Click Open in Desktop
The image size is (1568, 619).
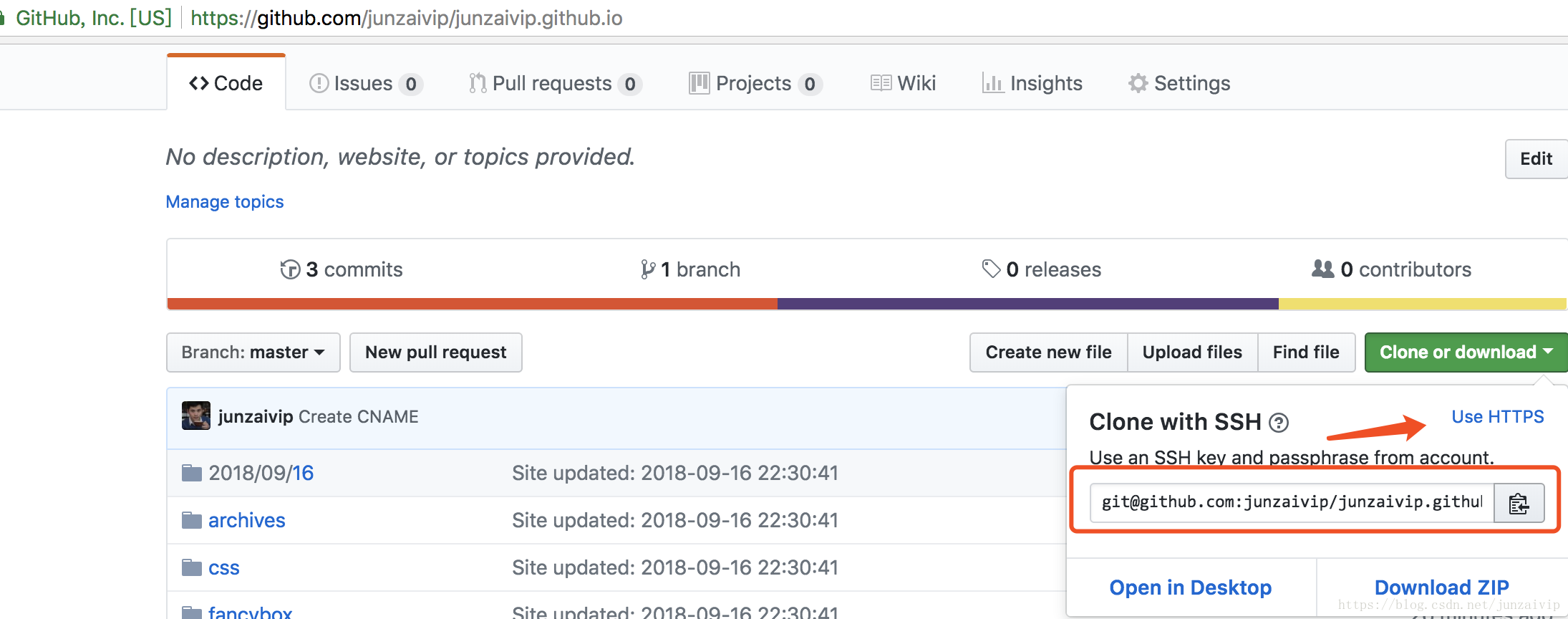[1191, 587]
